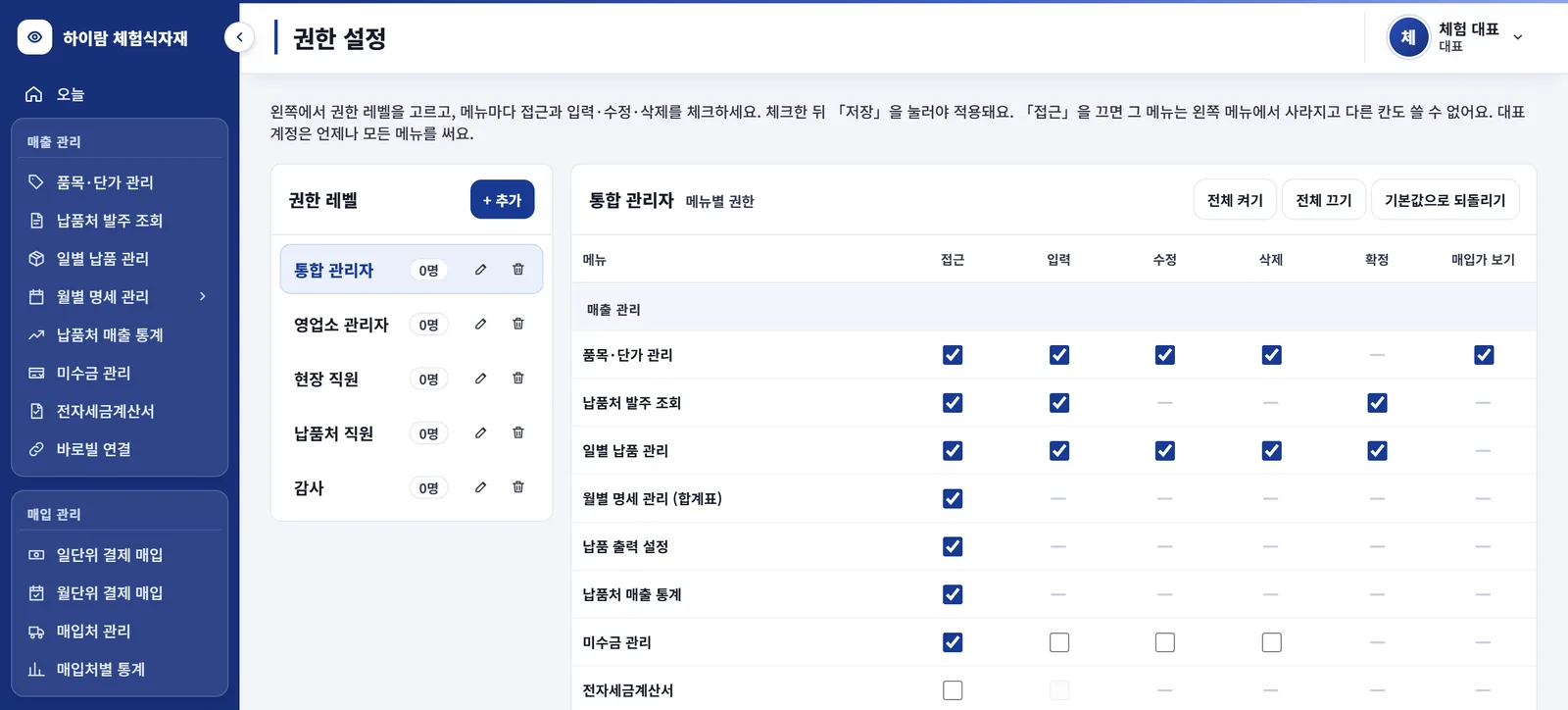Open 일단위 결제 매입 in the sidebar
The image size is (1568, 710).
(x=120, y=555)
